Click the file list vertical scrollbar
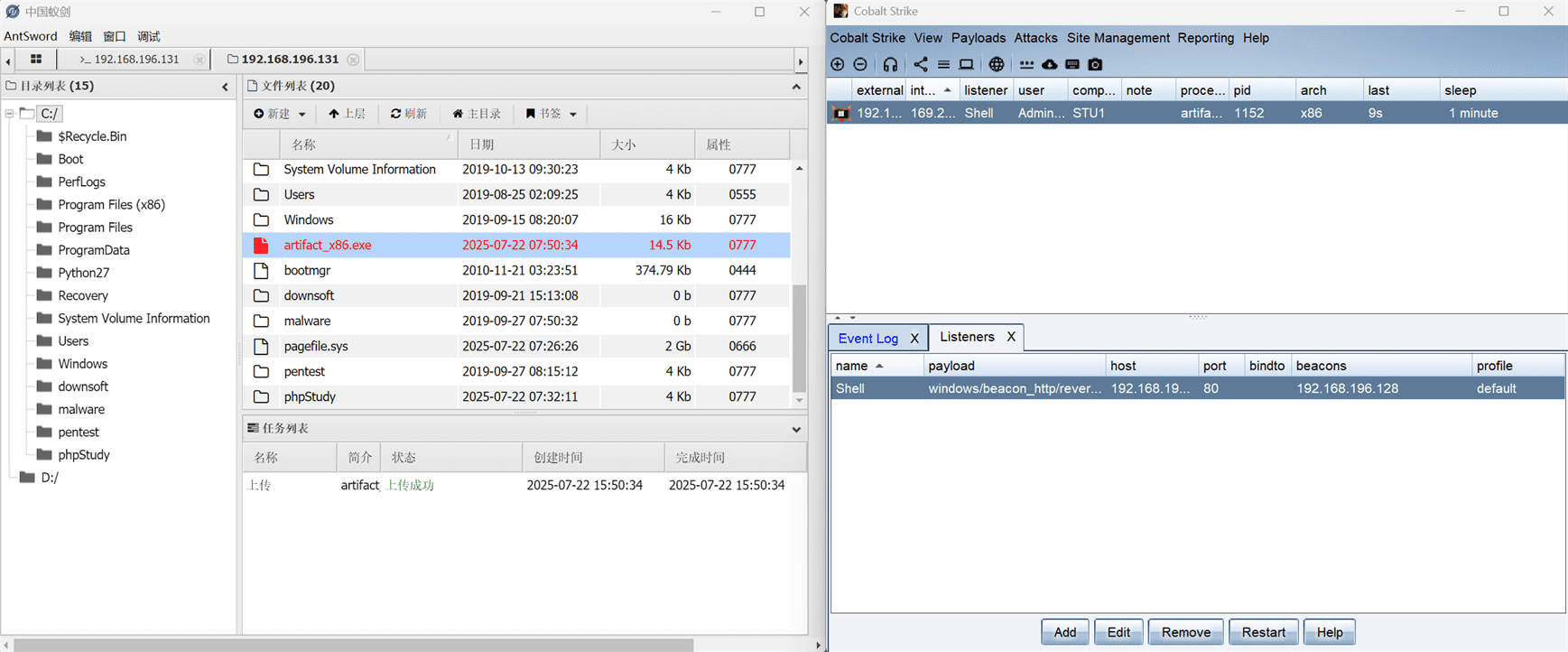The height and width of the screenshot is (652, 1568). click(x=799, y=338)
